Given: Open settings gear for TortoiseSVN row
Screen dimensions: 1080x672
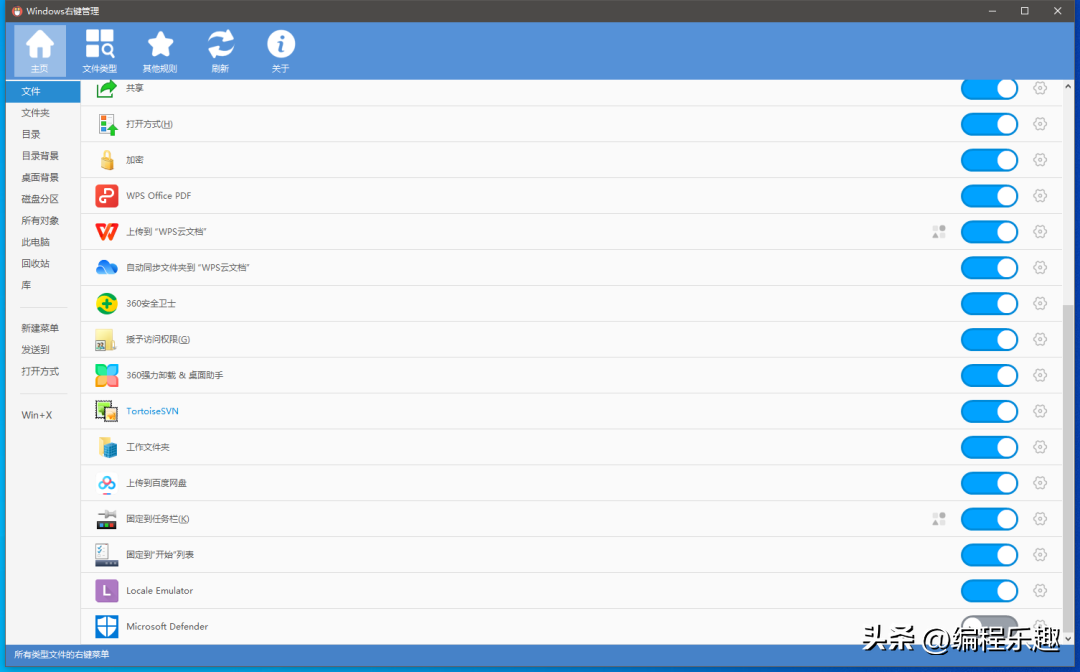Looking at the screenshot, I should [x=1040, y=411].
